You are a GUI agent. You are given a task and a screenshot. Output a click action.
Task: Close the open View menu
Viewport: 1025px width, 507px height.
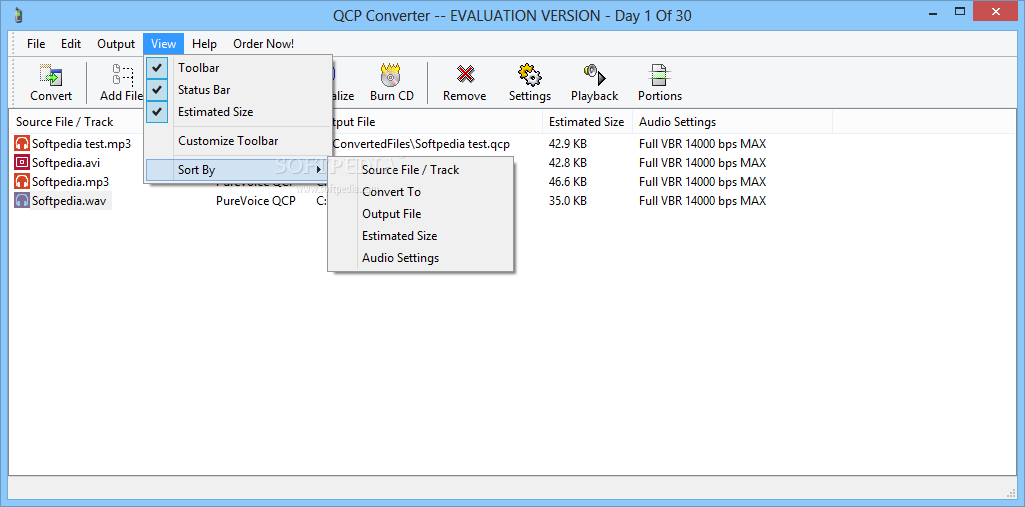[163, 44]
